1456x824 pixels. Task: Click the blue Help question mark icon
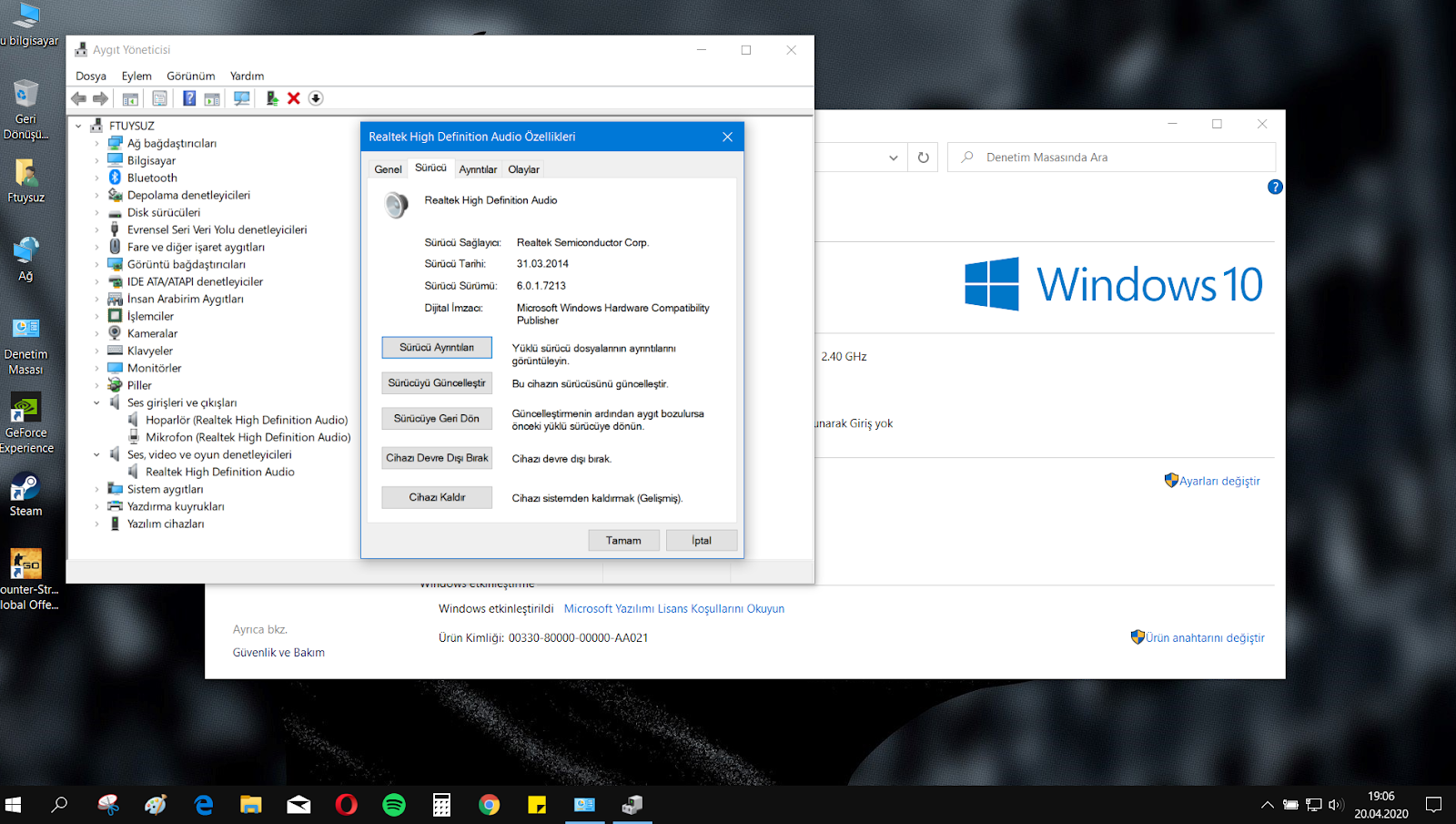189,98
